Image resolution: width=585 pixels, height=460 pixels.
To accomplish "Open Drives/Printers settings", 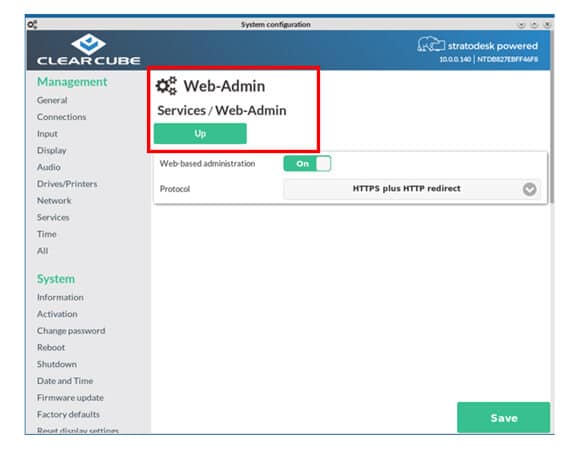I will [67, 184].
